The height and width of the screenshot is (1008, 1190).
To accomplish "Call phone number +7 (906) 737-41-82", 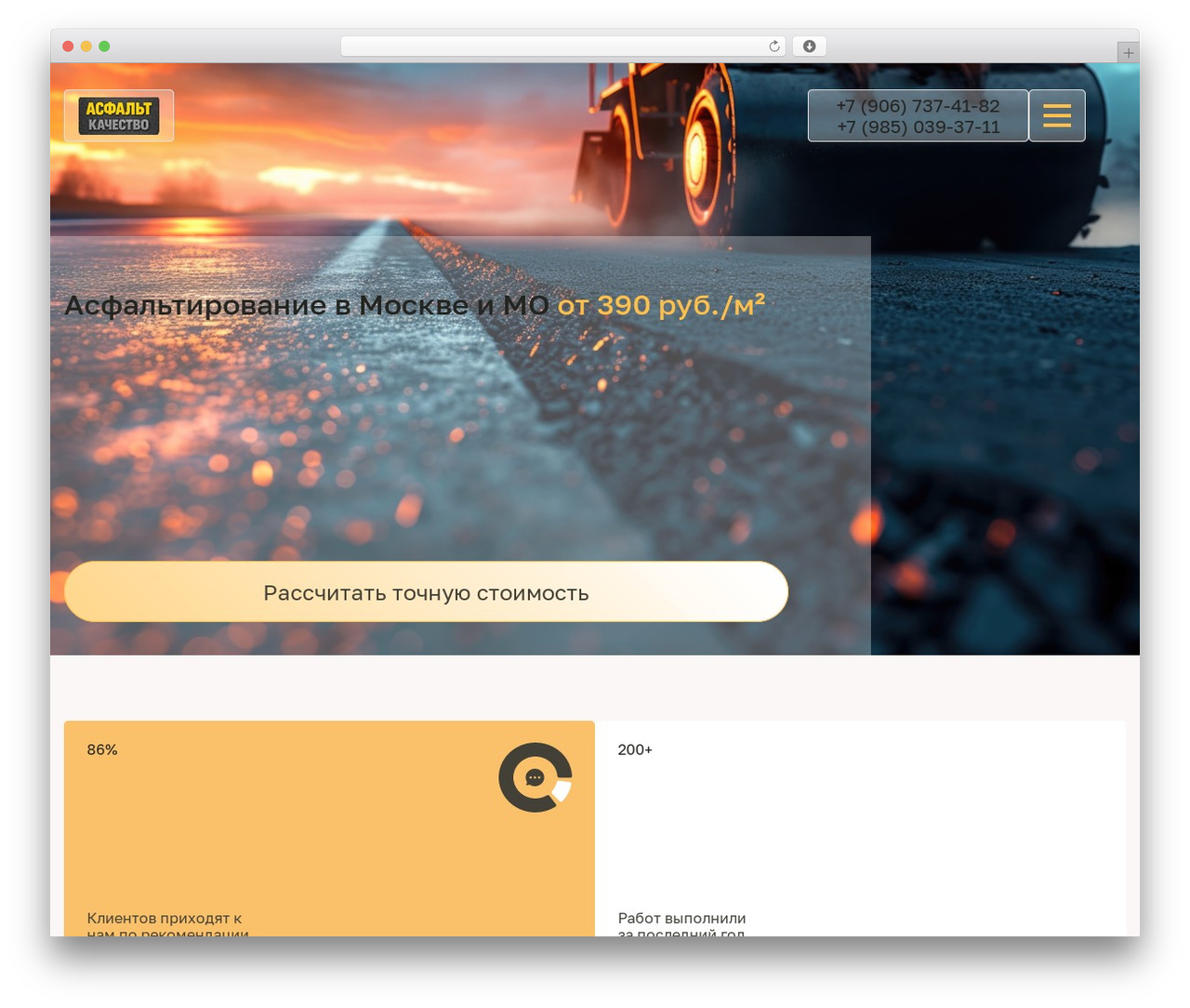I will 918,106.
